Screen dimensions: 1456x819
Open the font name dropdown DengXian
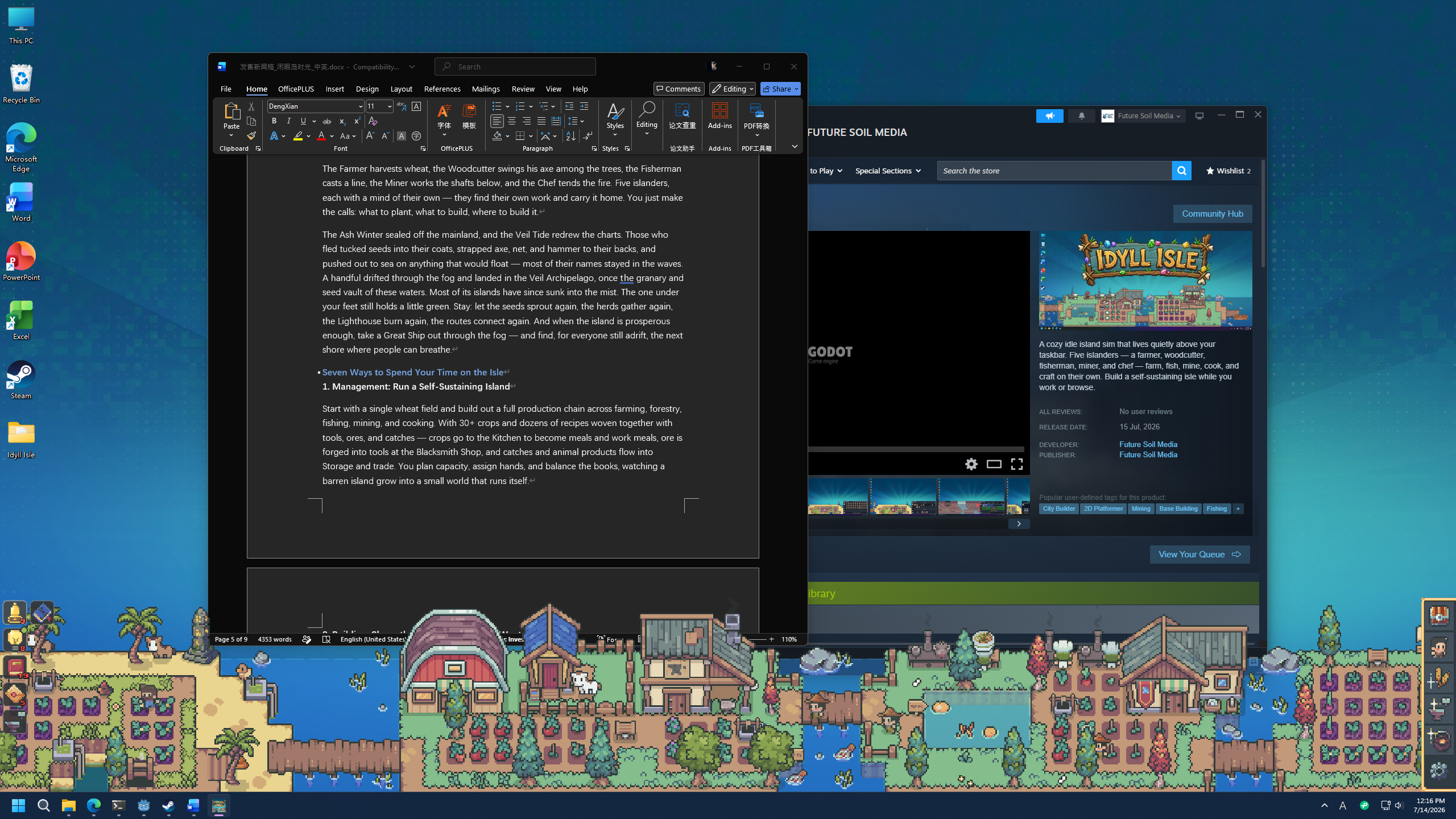point(360,106)
